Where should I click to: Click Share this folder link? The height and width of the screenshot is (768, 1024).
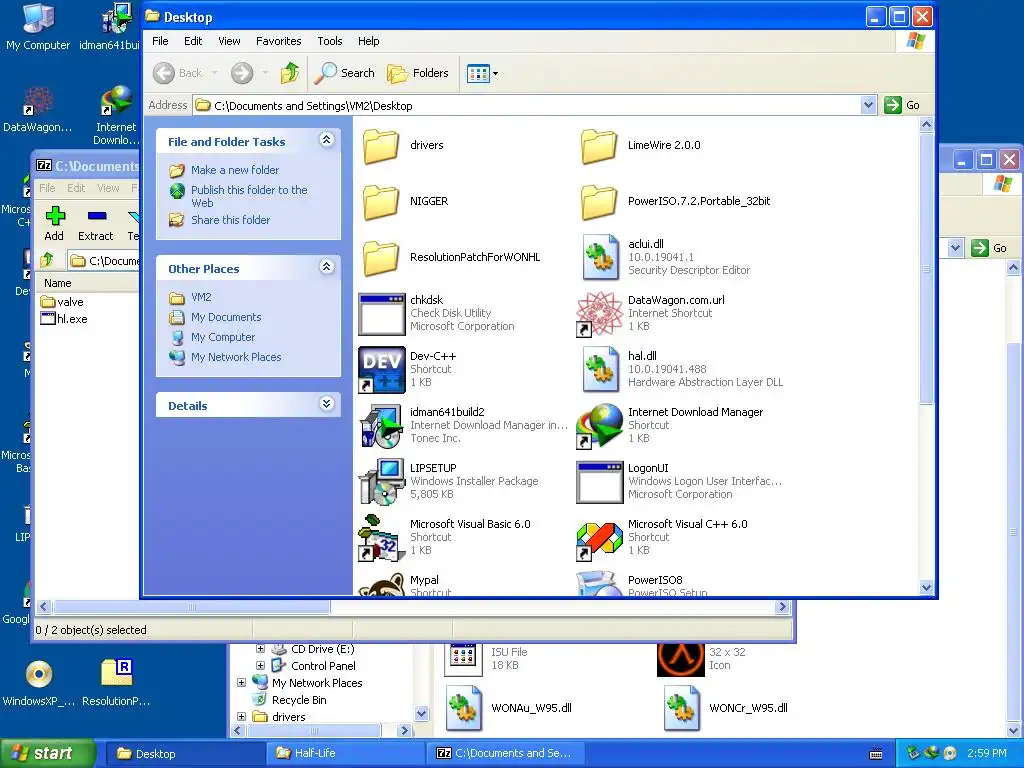coord(230,220)
